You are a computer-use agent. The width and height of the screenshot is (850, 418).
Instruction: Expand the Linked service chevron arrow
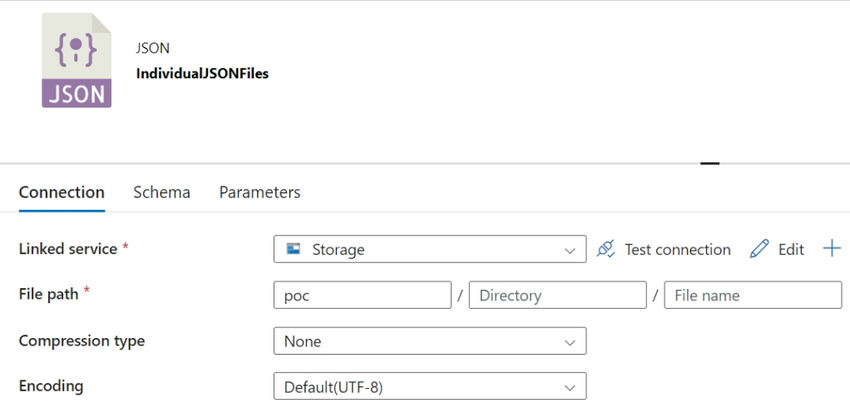(x=570, y=250)
